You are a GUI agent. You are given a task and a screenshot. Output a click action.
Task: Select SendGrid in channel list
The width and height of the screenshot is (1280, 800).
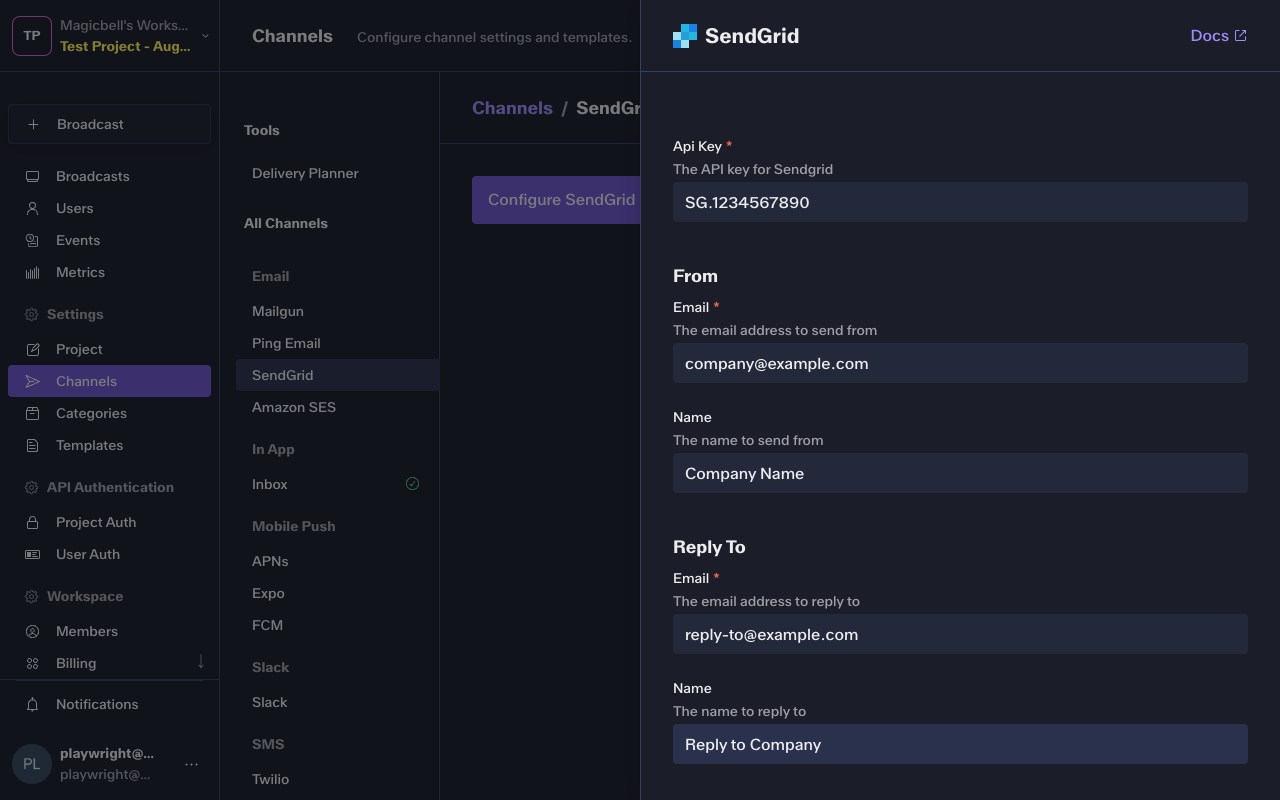[x=337, y=375]
